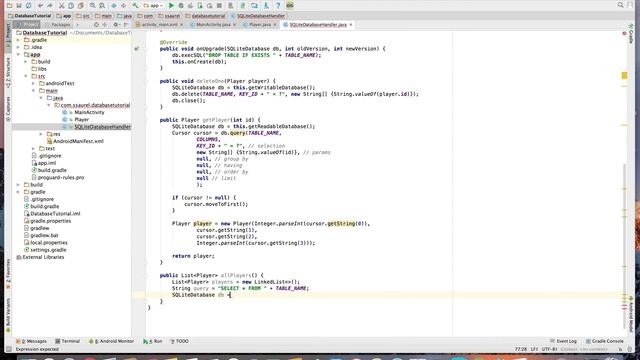
Task: Expand the External Libraries node
Action: click(x=40, y=257)
